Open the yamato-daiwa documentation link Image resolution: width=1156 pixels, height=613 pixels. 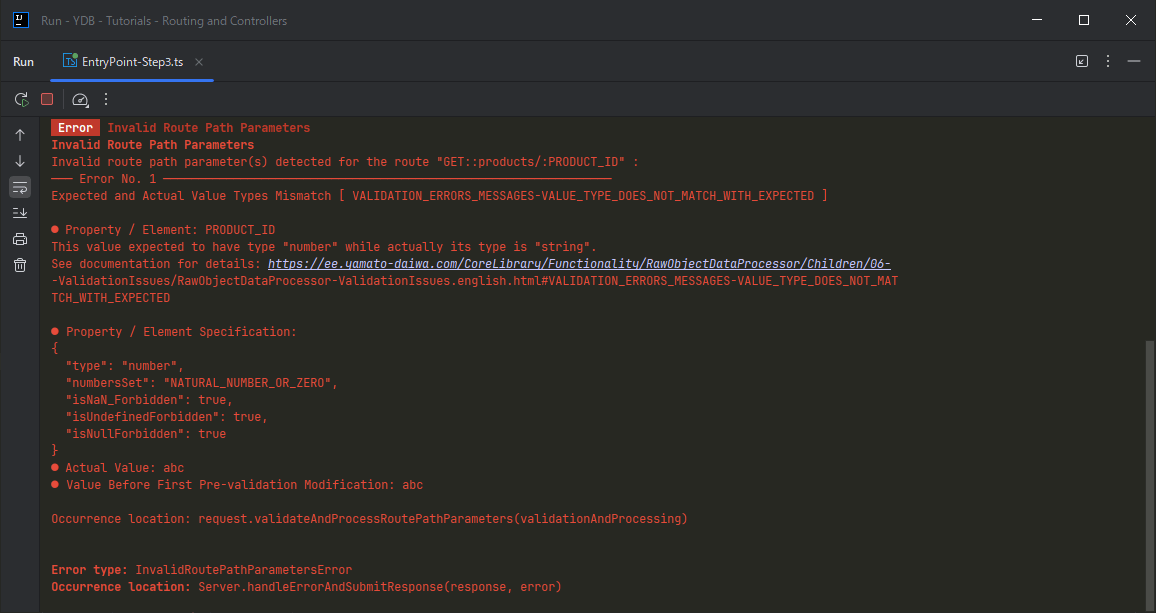579,264
